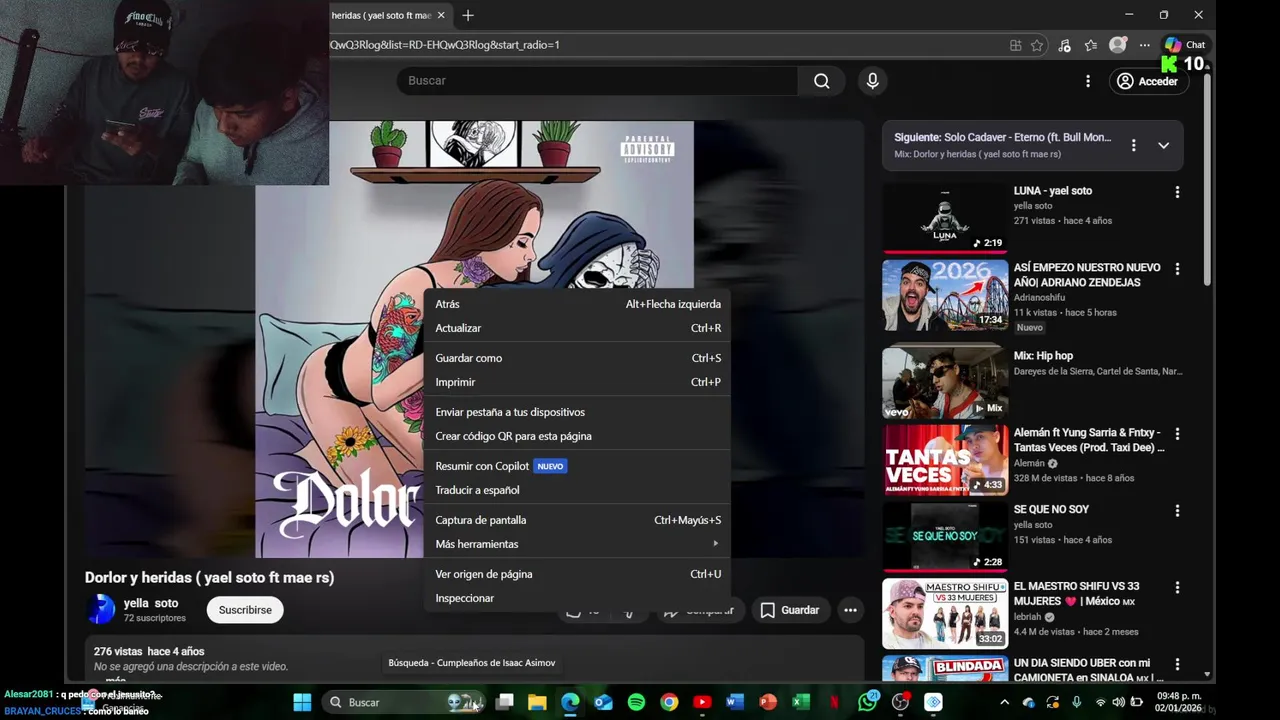Click the Acceder sign-in button

tap(1147, 81)
